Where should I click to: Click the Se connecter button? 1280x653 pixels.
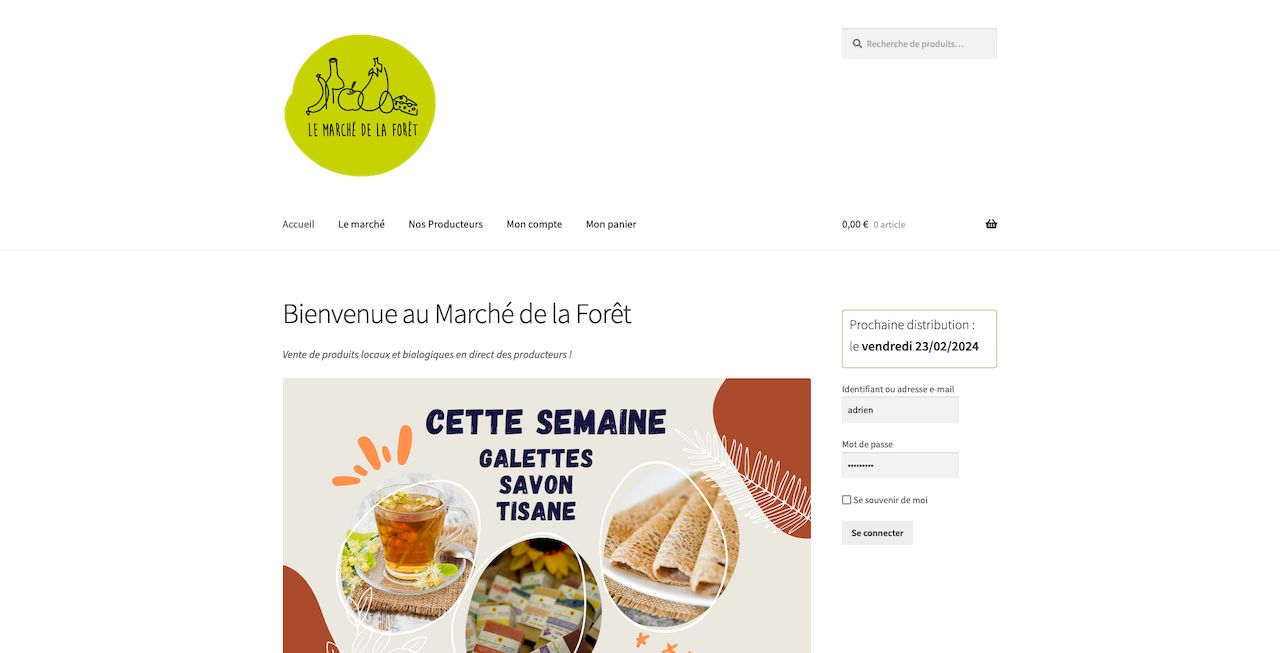[x=877, y=533]
